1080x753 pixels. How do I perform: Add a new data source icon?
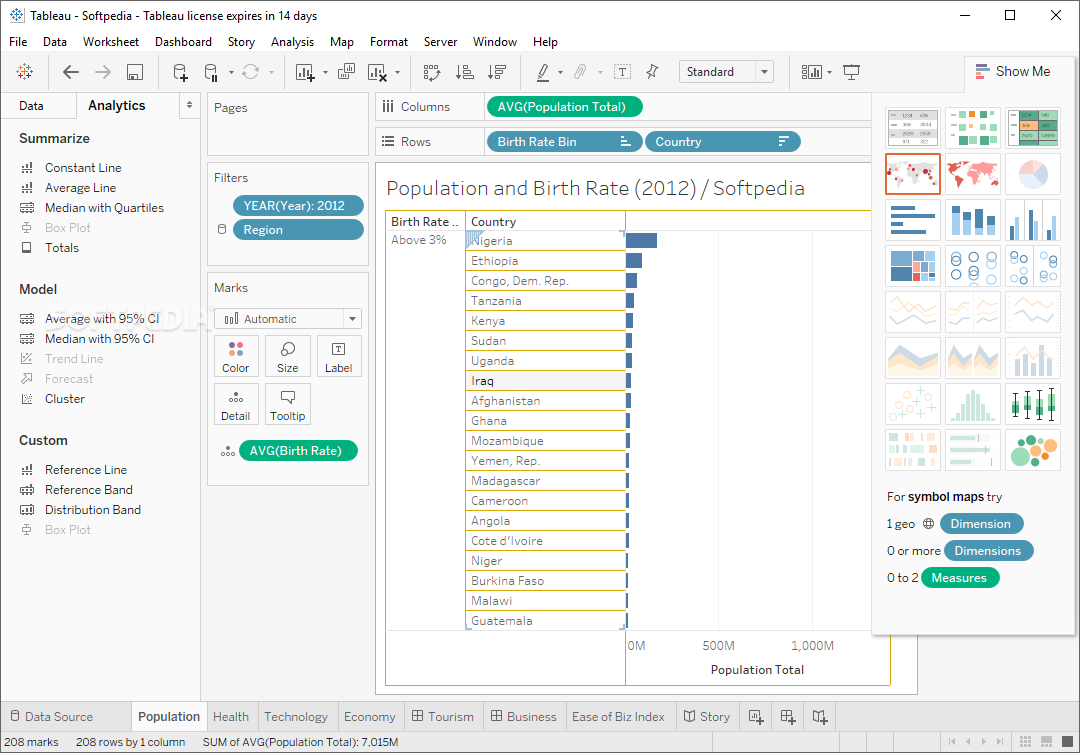click(x=180, y=72)
